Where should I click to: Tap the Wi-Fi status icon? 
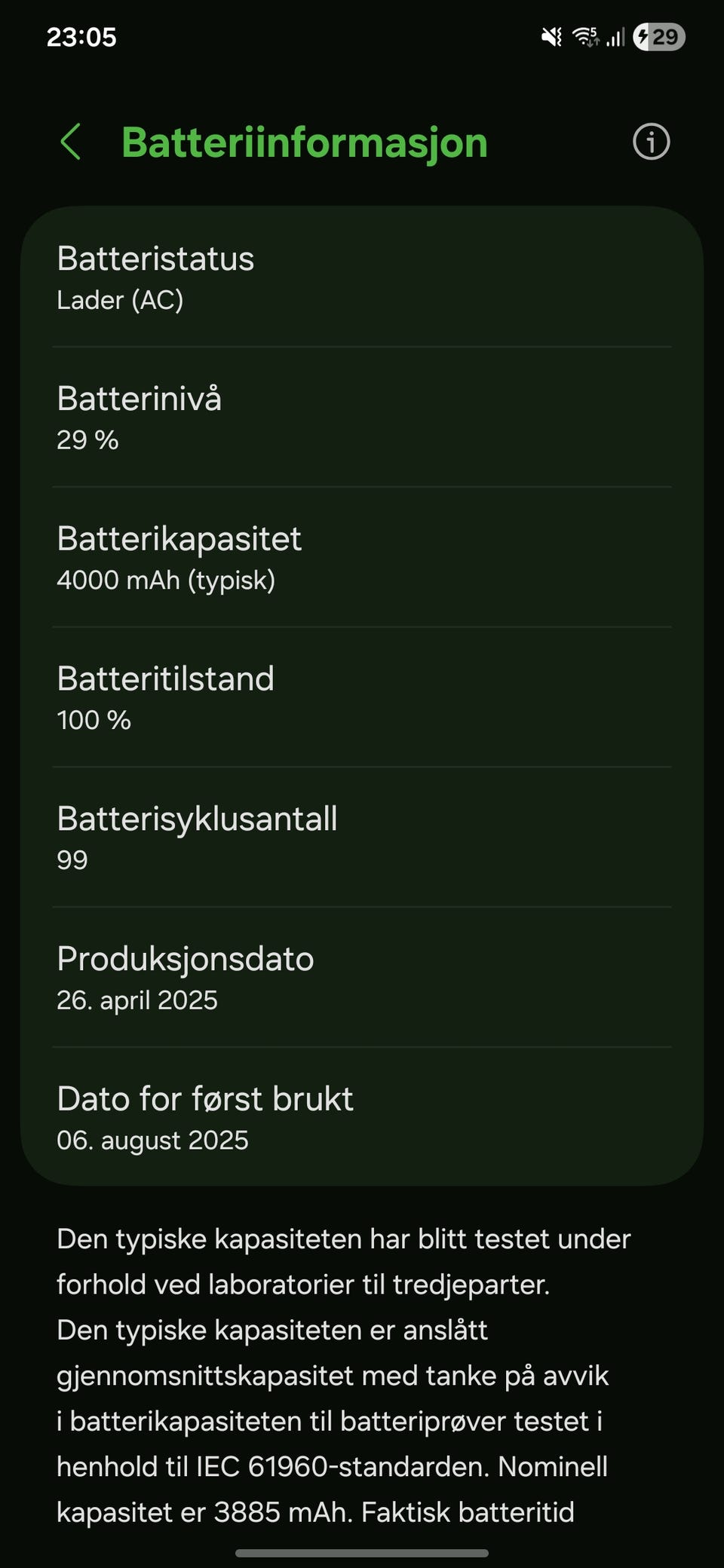585,36
